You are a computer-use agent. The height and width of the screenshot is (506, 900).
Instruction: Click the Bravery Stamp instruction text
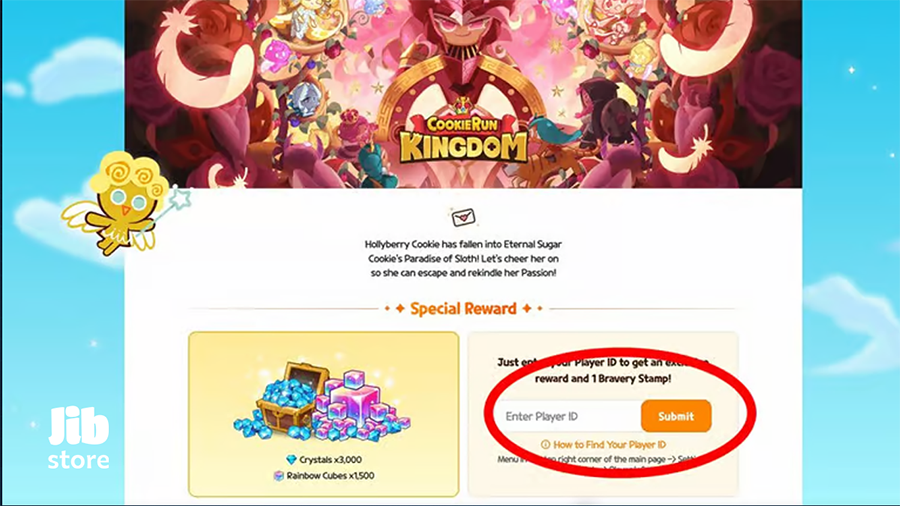603,371
